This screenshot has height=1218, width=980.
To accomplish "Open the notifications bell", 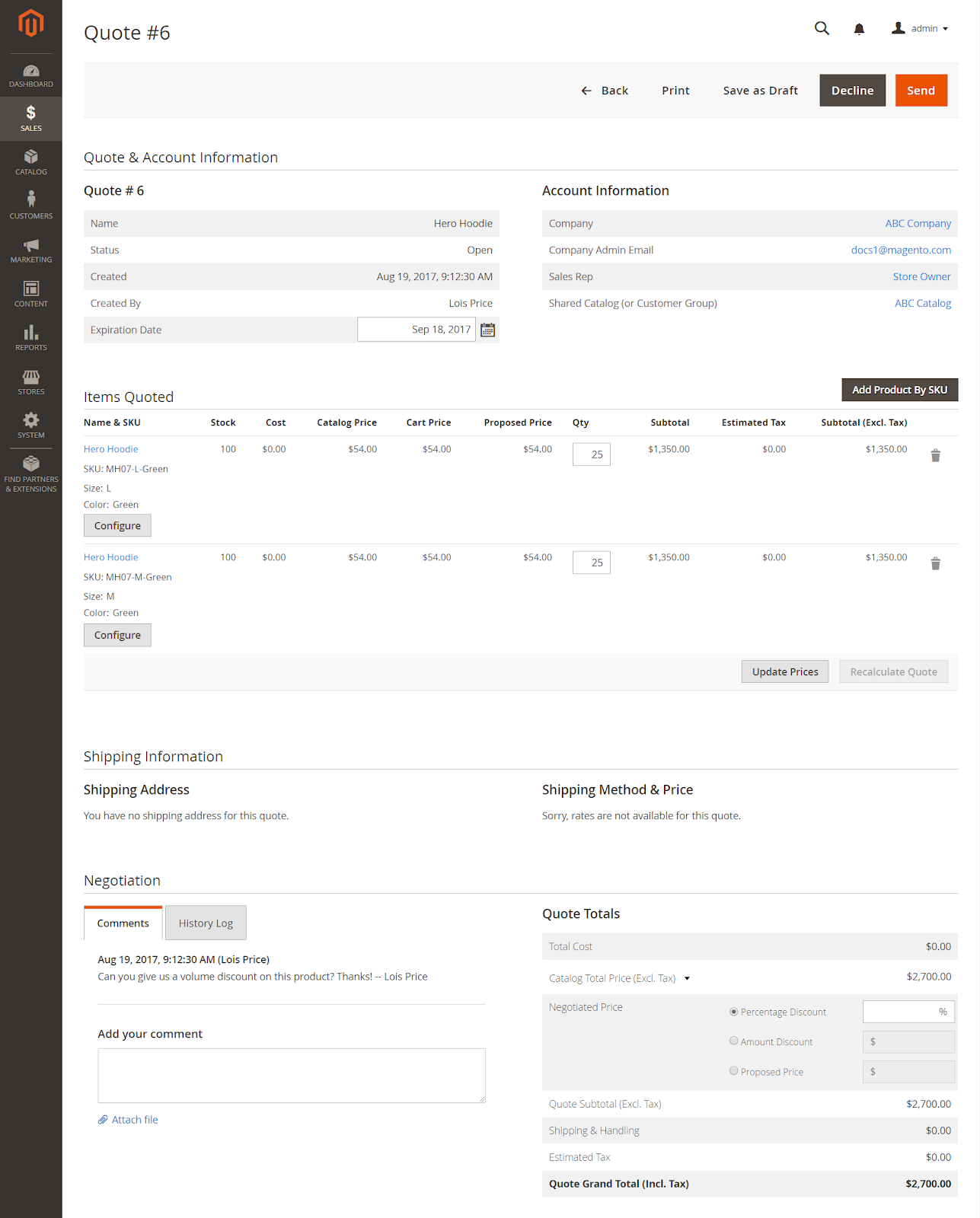I will coord(859,29).
